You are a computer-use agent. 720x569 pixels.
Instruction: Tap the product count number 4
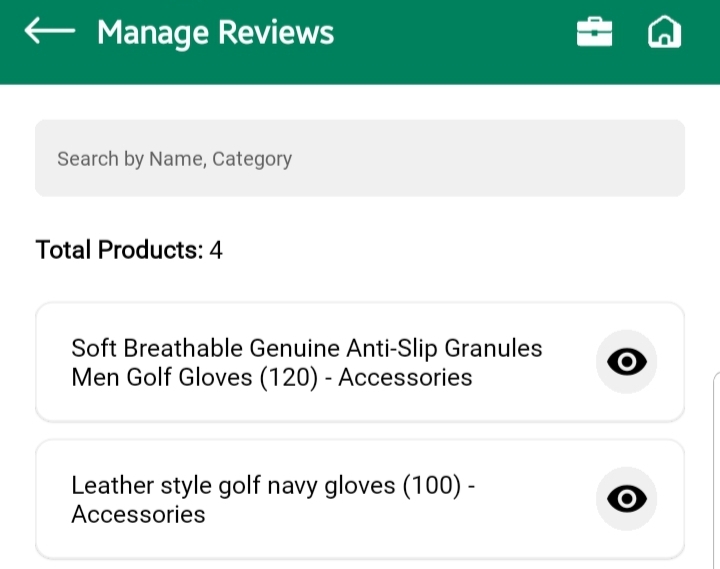tap(216, 250)
